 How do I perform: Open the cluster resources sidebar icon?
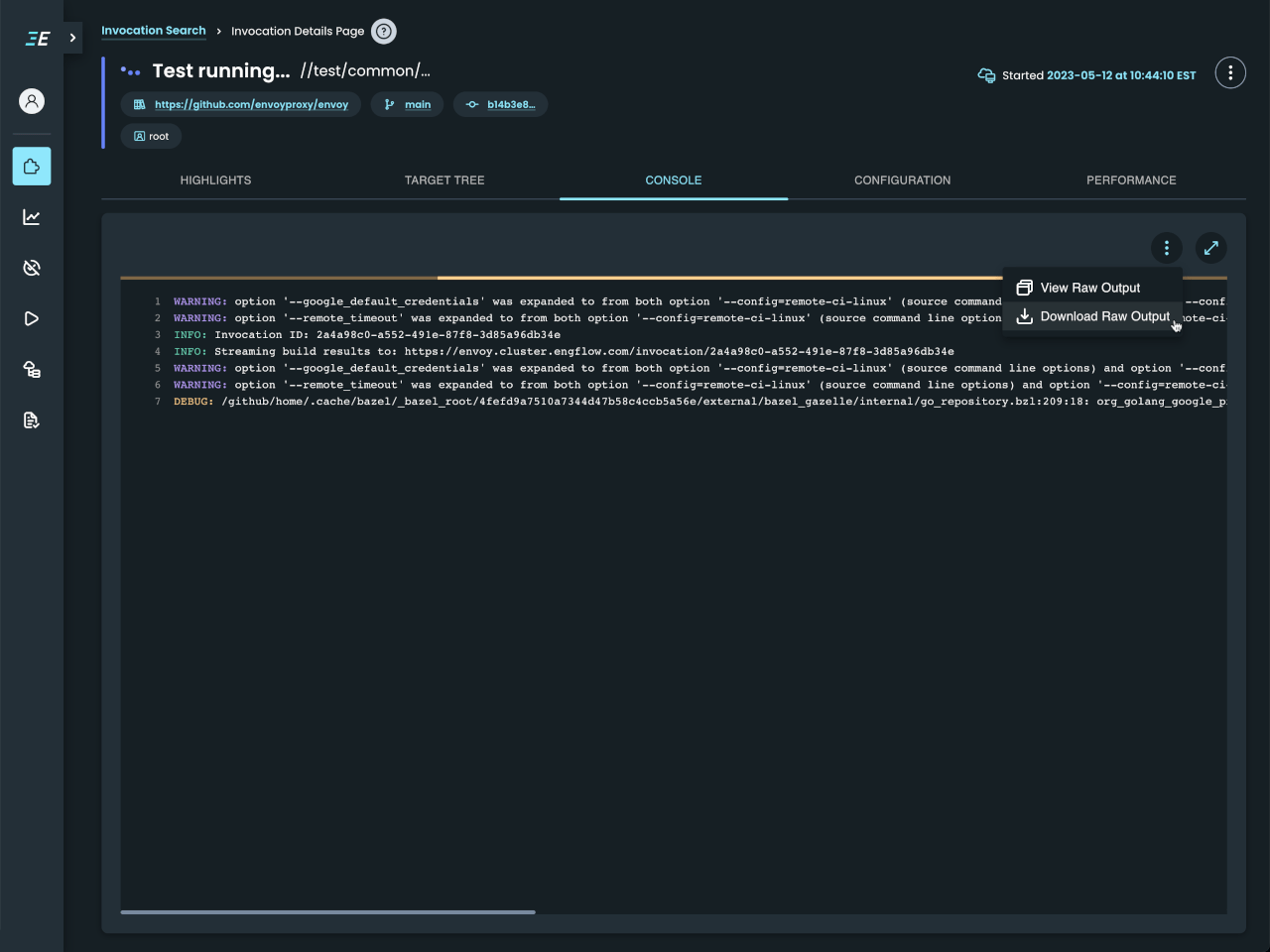point(31,369)
